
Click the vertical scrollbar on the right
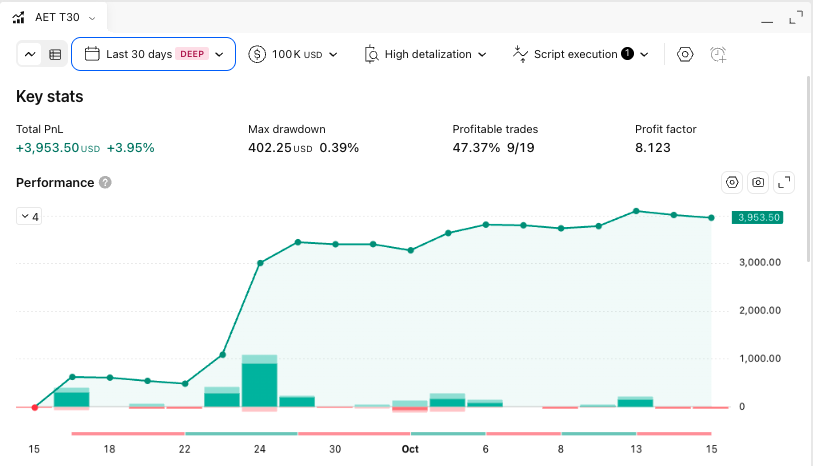click(808, 168)
